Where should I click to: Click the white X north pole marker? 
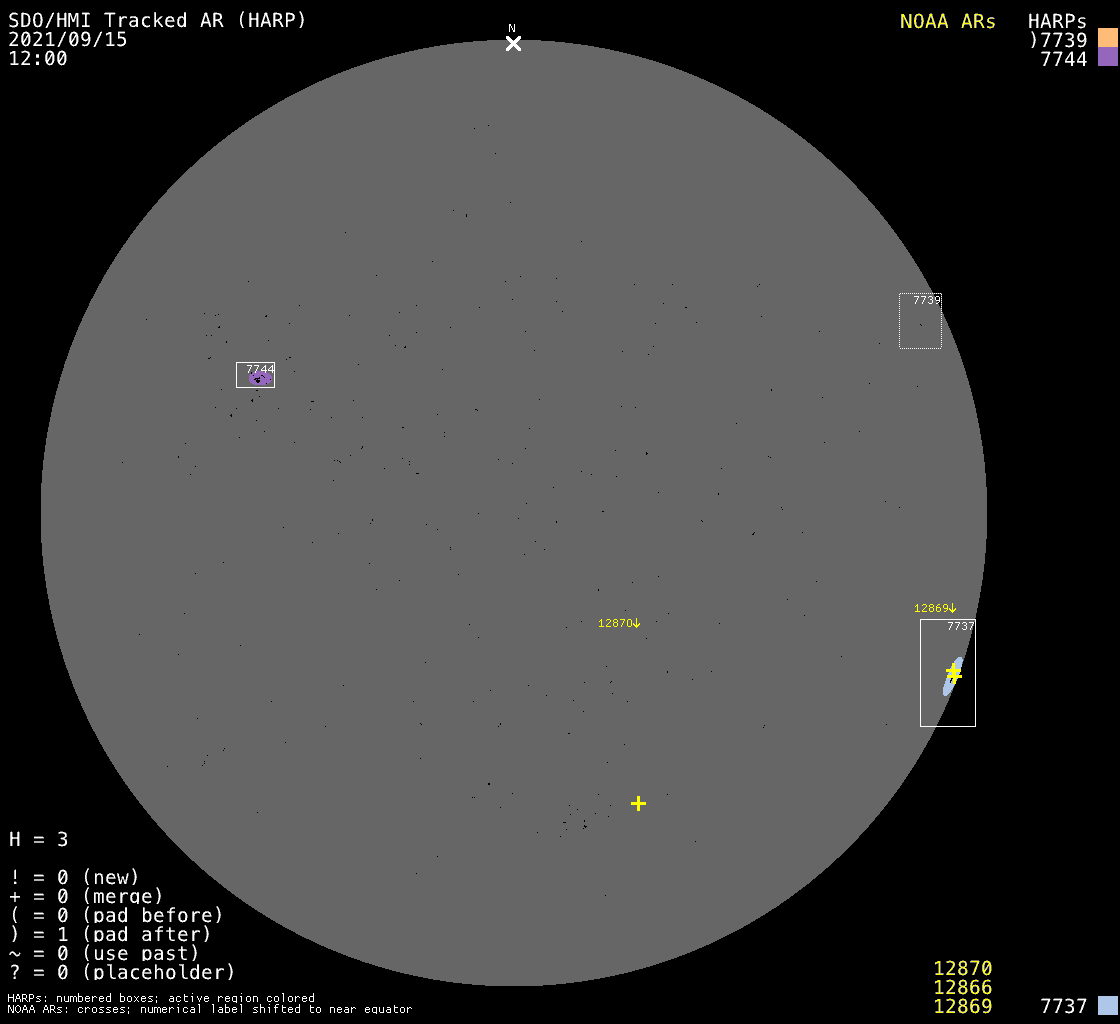click(x=513, y=43)
